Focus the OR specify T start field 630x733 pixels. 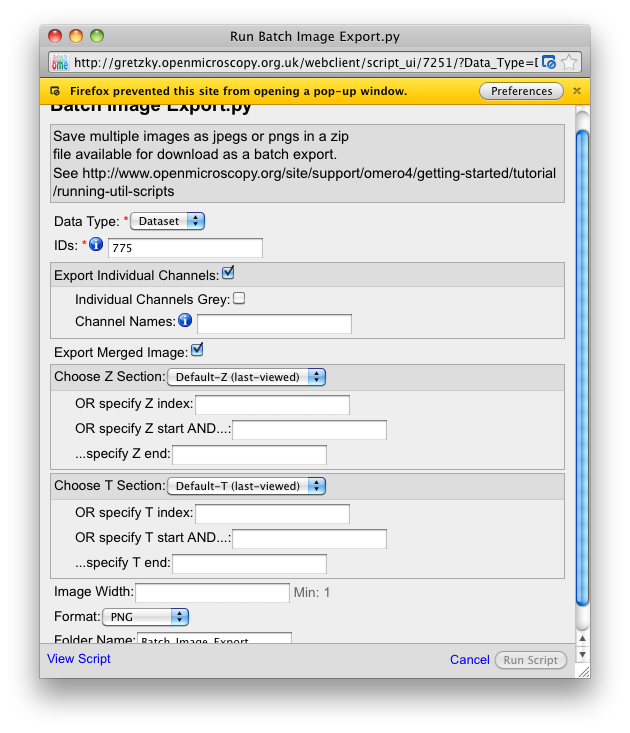tap(309, 539)
